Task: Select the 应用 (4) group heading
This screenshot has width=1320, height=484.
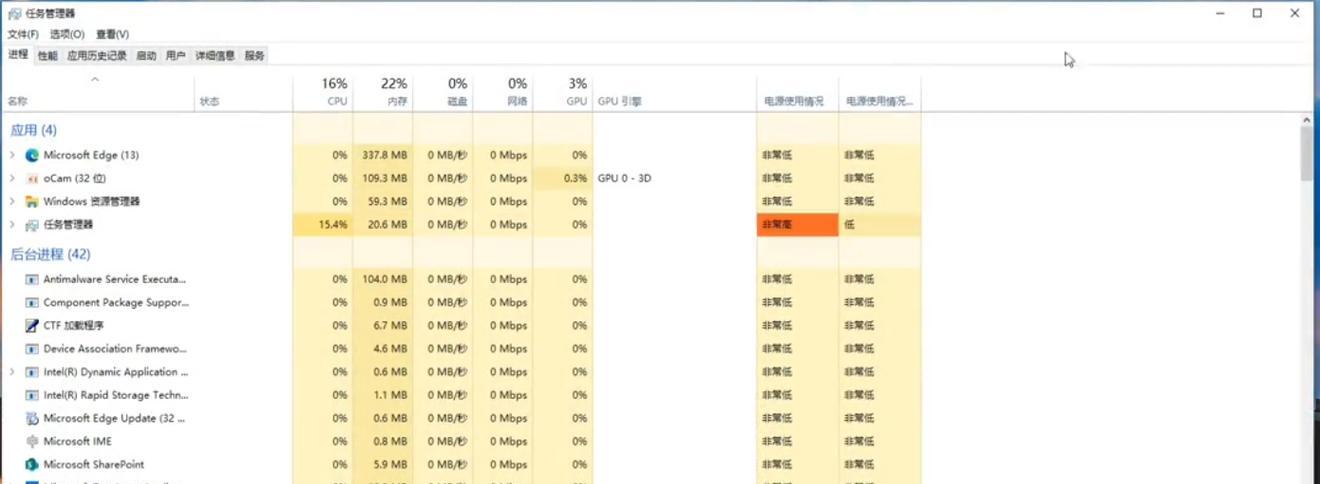Action: 34,130
